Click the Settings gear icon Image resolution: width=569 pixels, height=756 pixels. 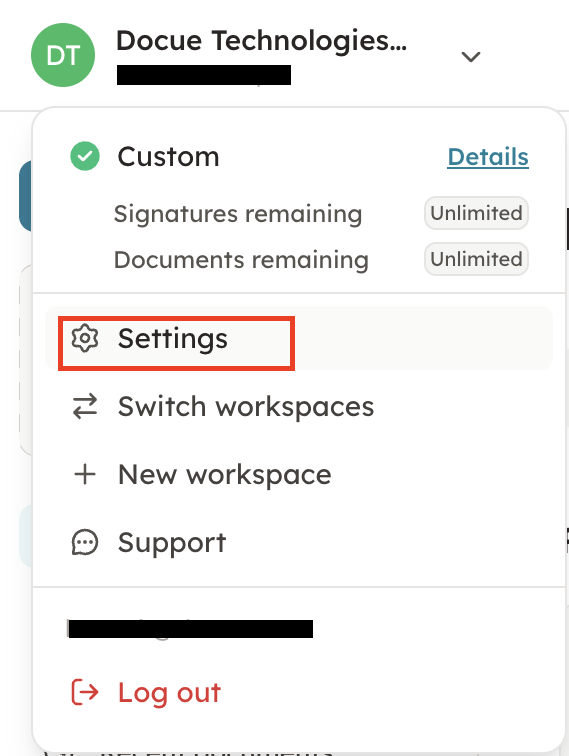(x=85, y=338)
